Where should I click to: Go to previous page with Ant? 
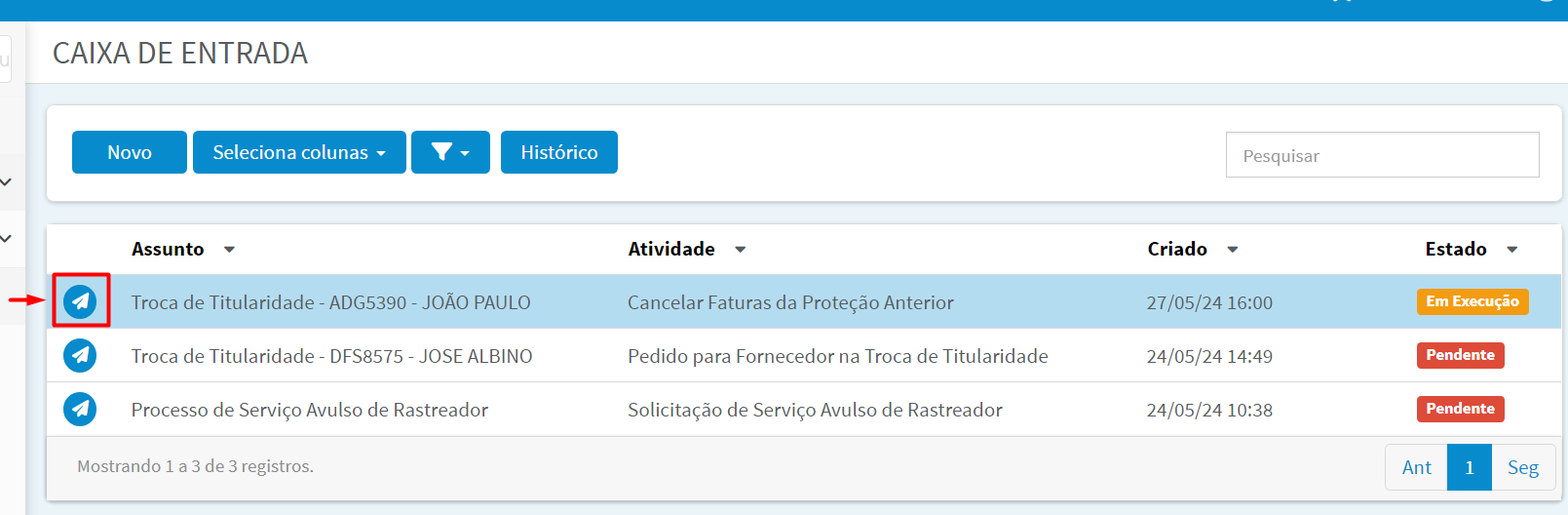point(1416,467)
